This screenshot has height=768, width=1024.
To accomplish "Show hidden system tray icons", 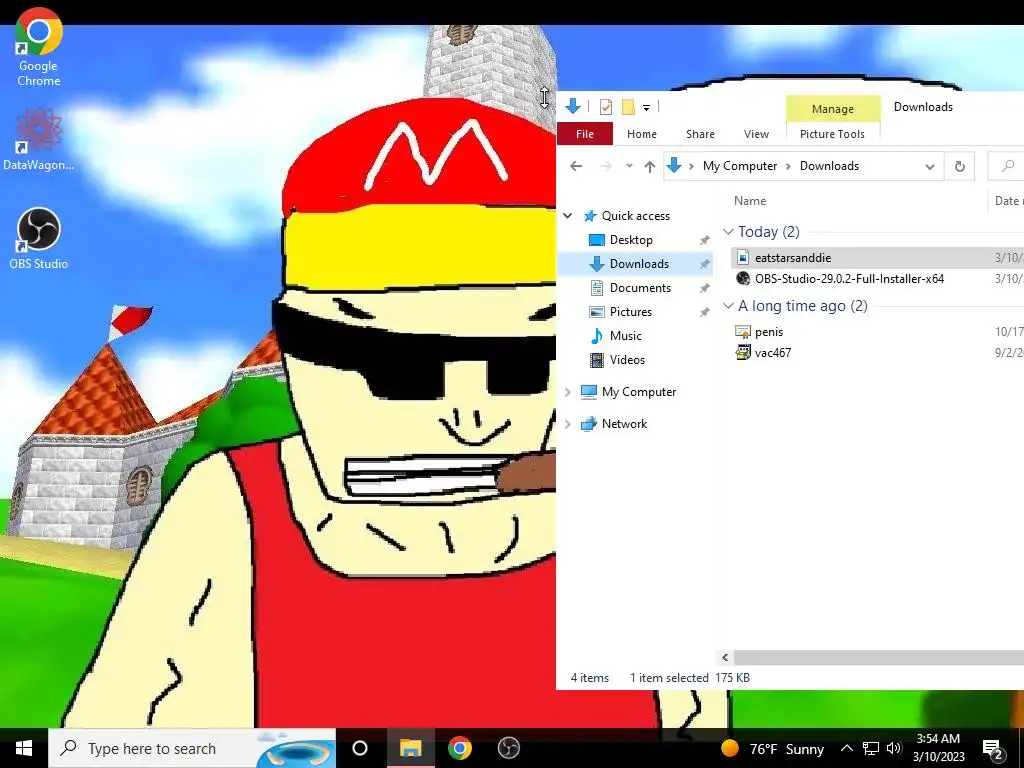I will coord(846,748).
